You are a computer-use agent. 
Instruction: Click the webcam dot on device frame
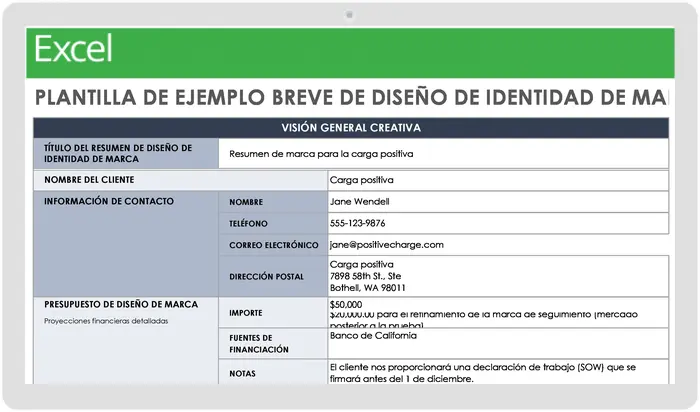[x=350, y=15]
